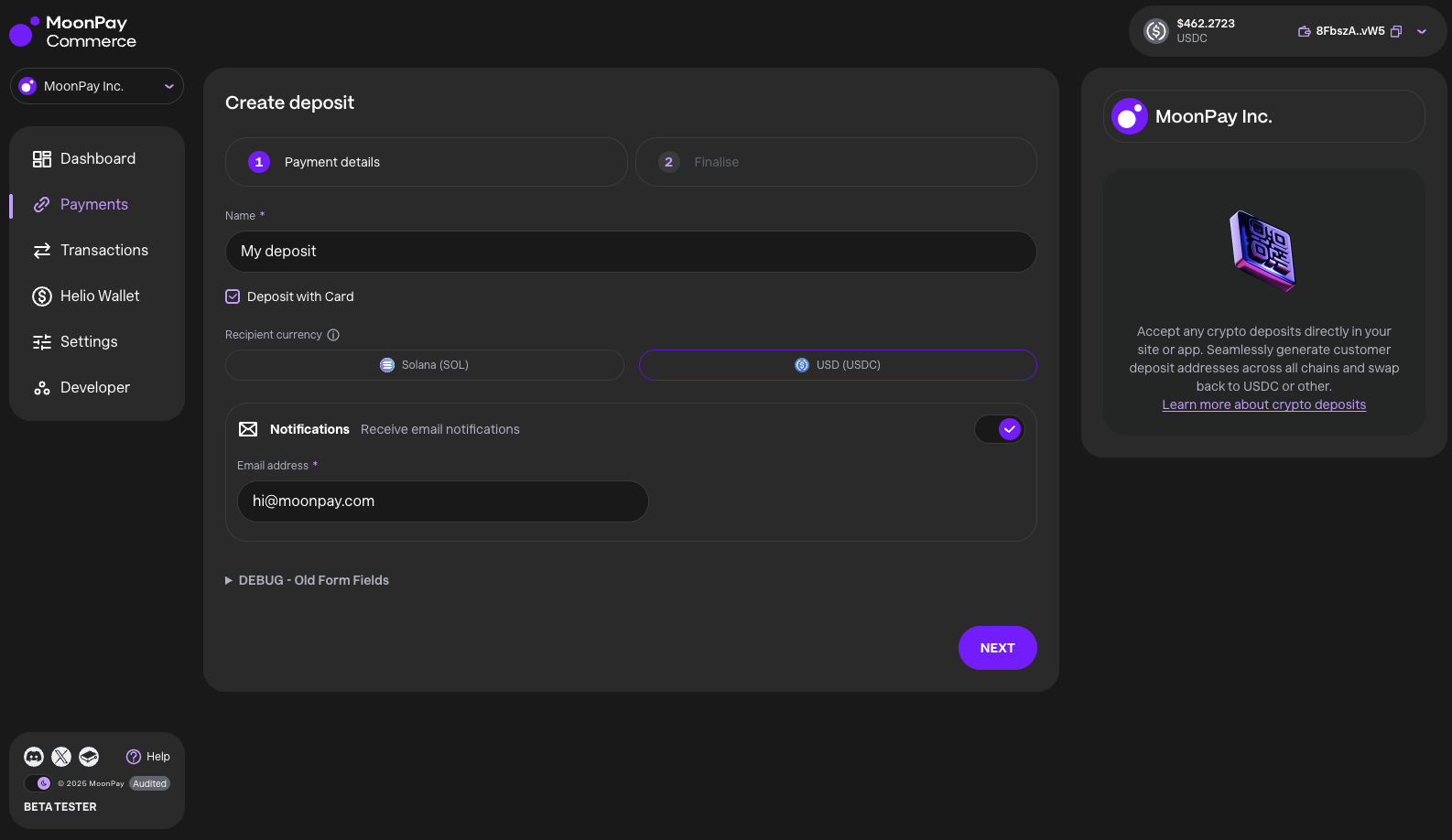
Task: Open the X (Twitter) social icon
Action: tap(61, 757)
